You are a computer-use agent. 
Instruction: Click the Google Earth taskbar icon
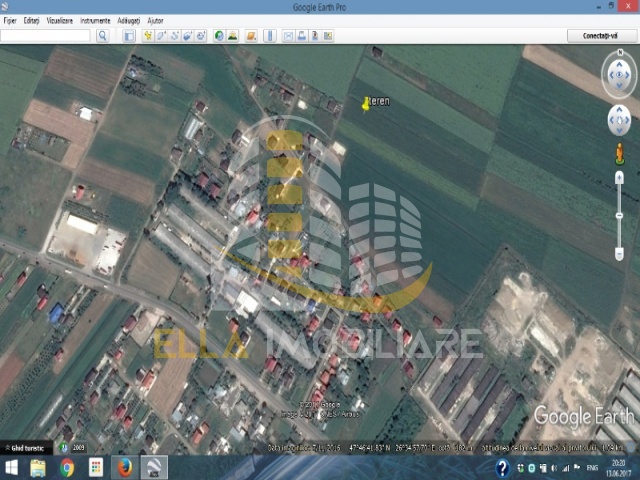[x=154, y=468]
